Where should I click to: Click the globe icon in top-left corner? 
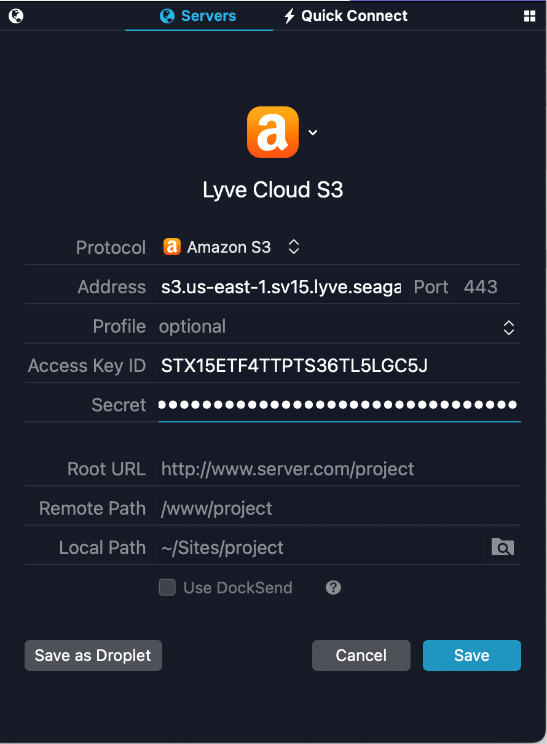tap(16, 16)
